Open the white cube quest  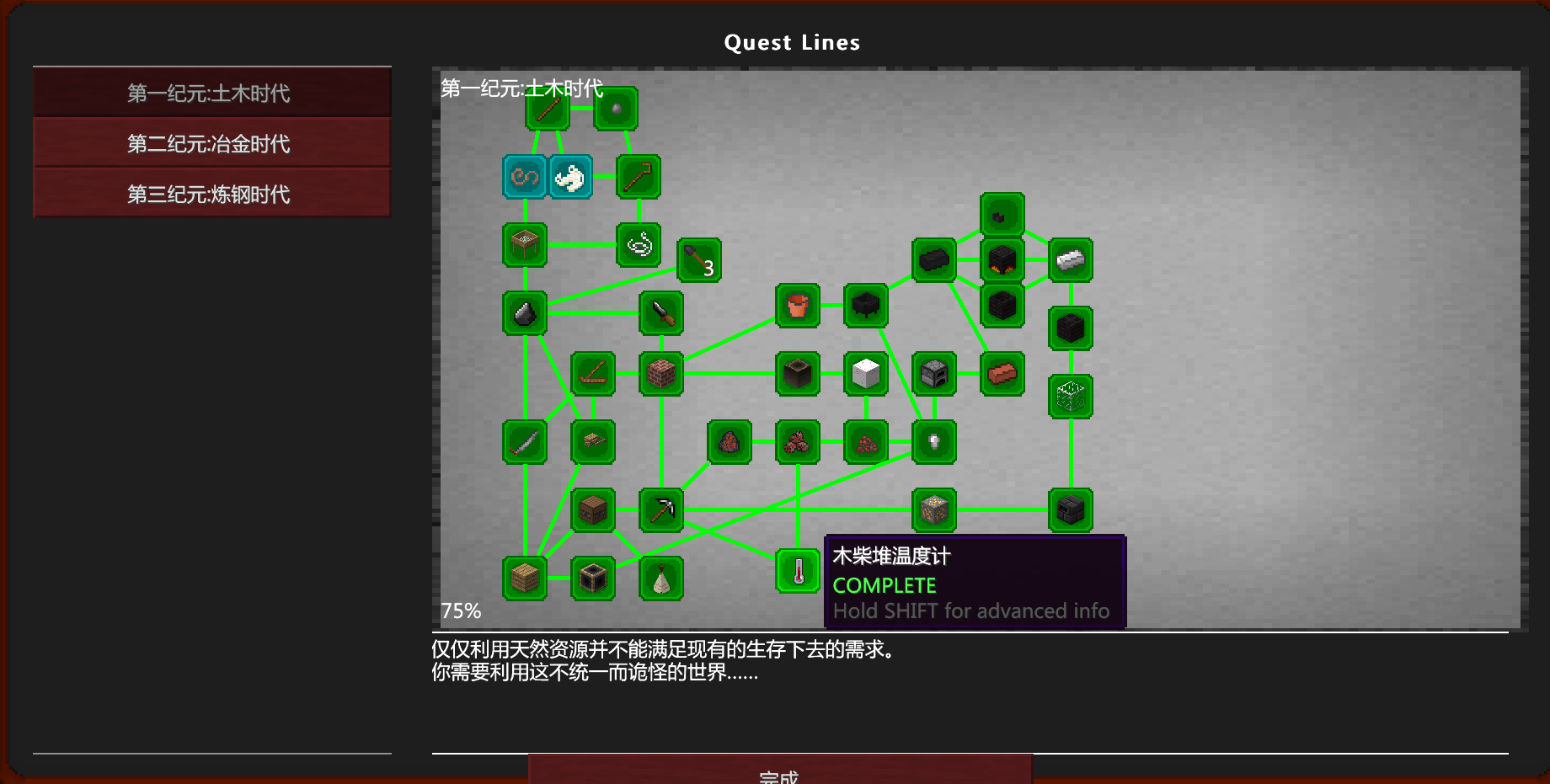point(866,374)
